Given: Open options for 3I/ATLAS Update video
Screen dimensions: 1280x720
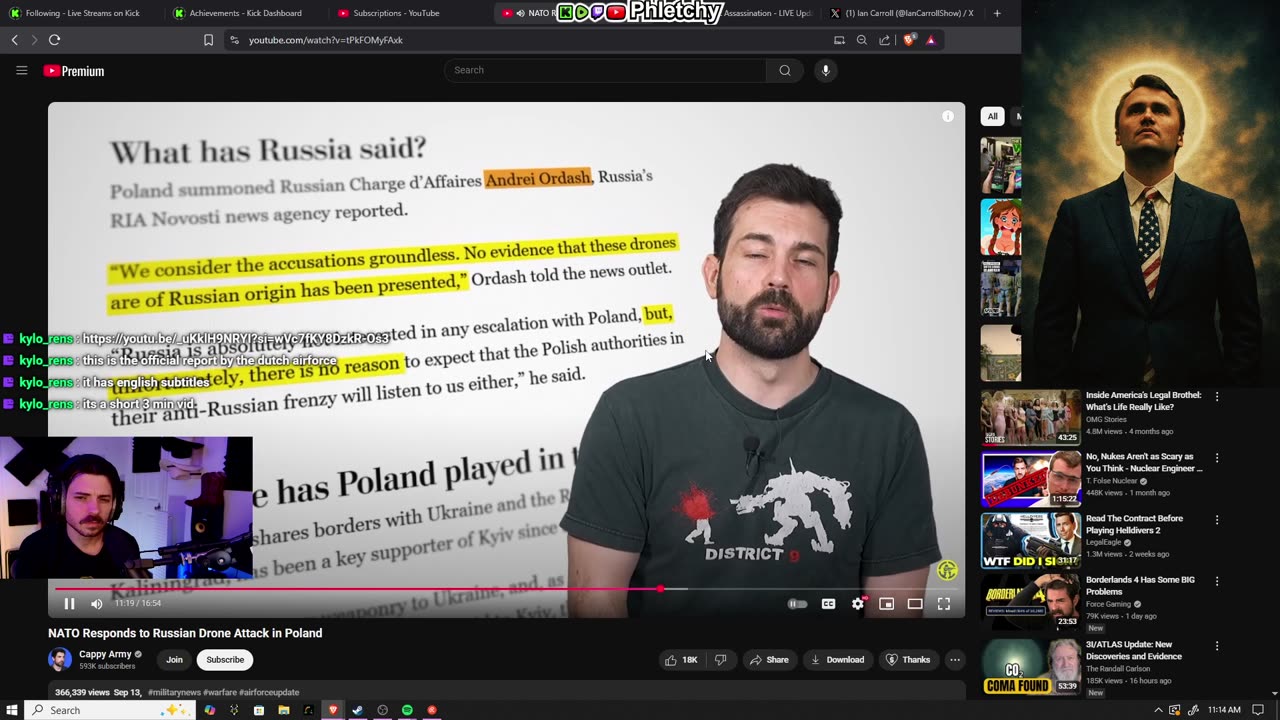Looking at the screenshot, I should (1217, 646).
